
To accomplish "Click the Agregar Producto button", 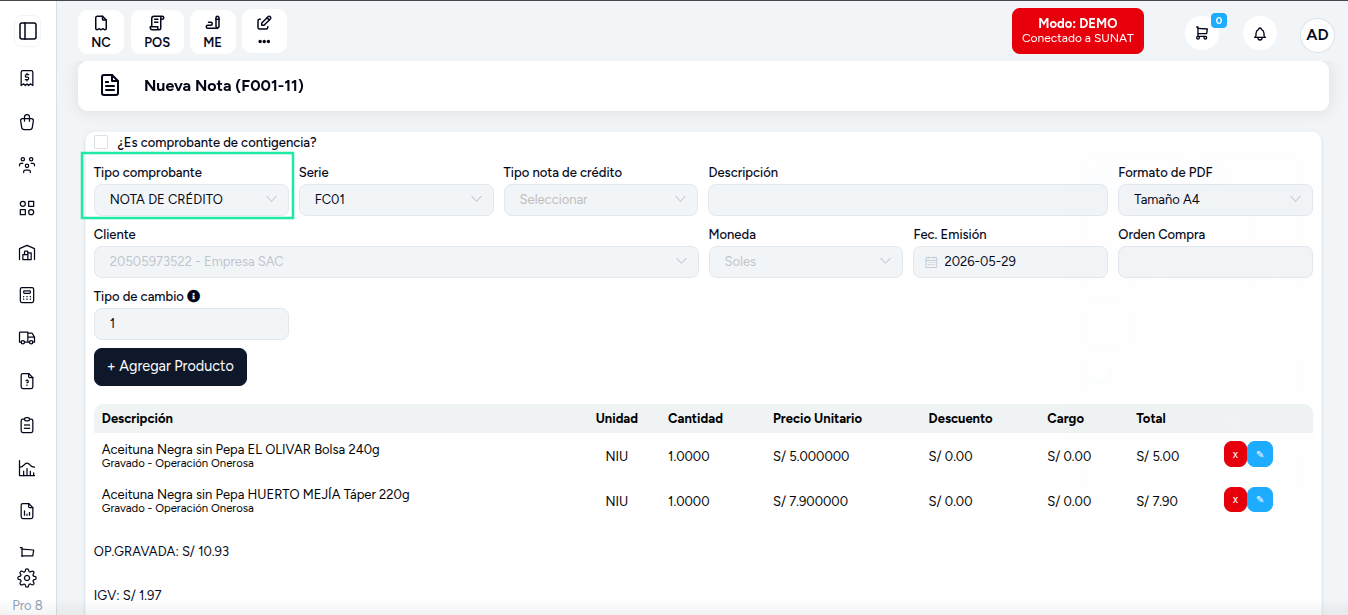I will [170, 366].
